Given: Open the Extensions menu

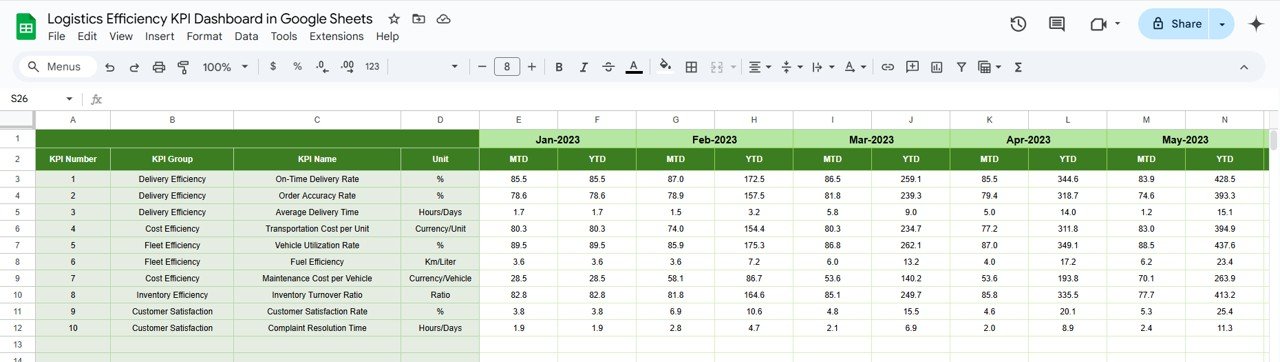Looking at the screenshot, I should (337, 36).
